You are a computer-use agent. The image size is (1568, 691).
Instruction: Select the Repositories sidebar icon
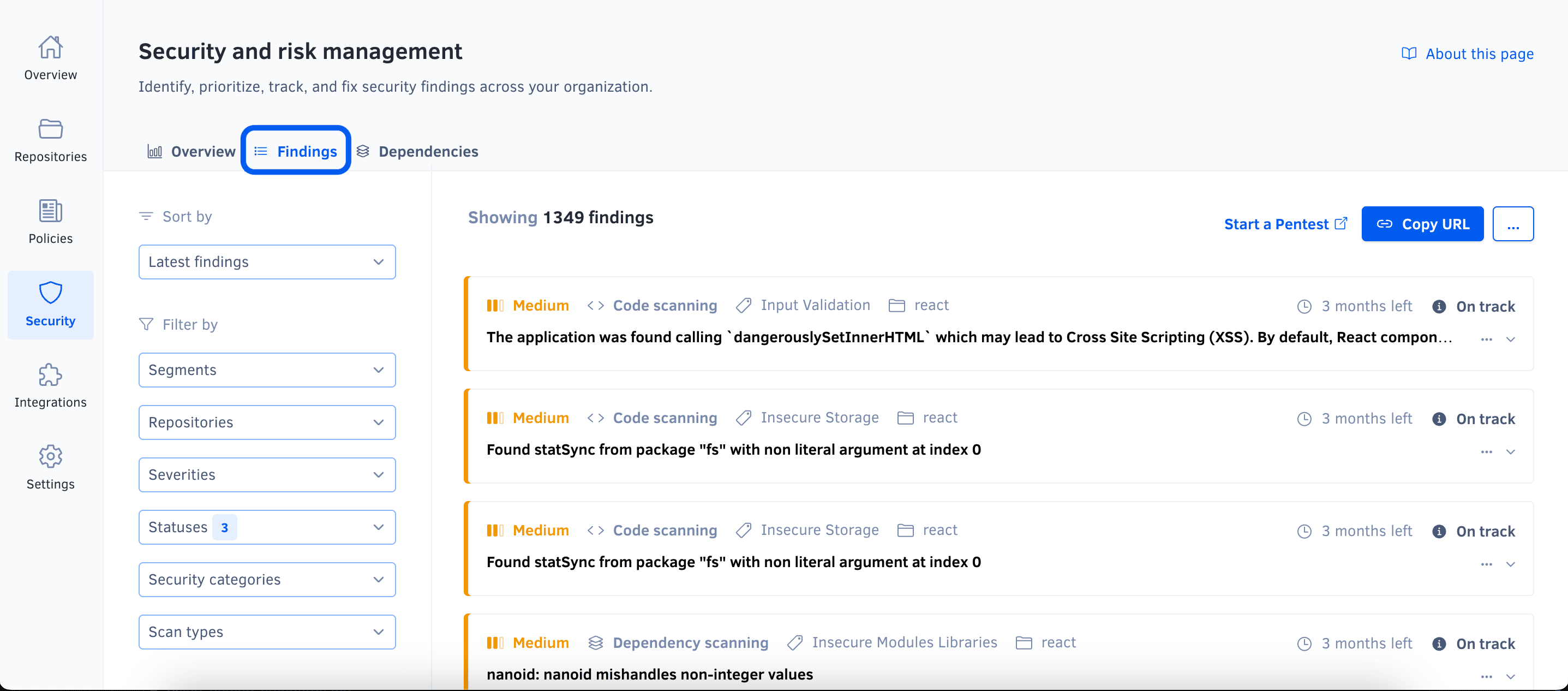tap(50, 139)
